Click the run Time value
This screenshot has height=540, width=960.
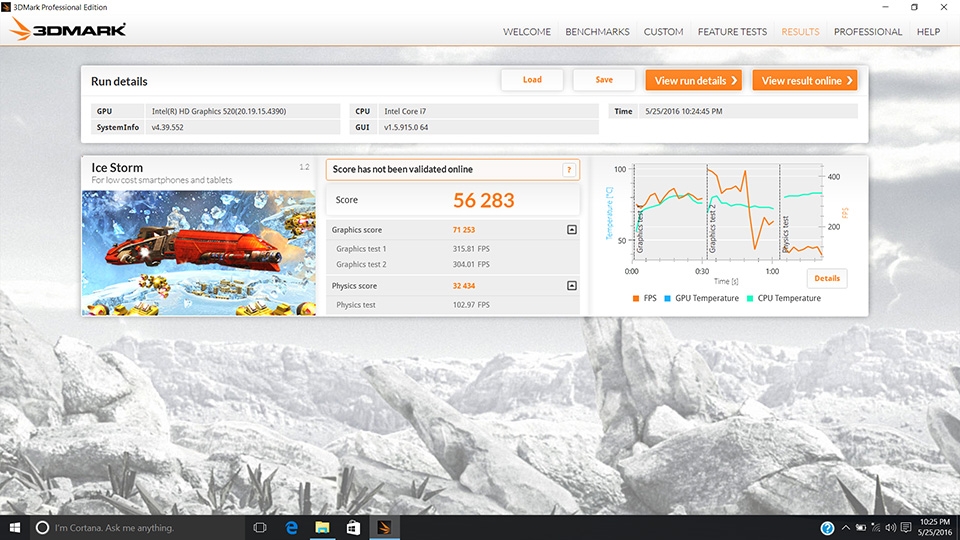click(x=683, y=111)
